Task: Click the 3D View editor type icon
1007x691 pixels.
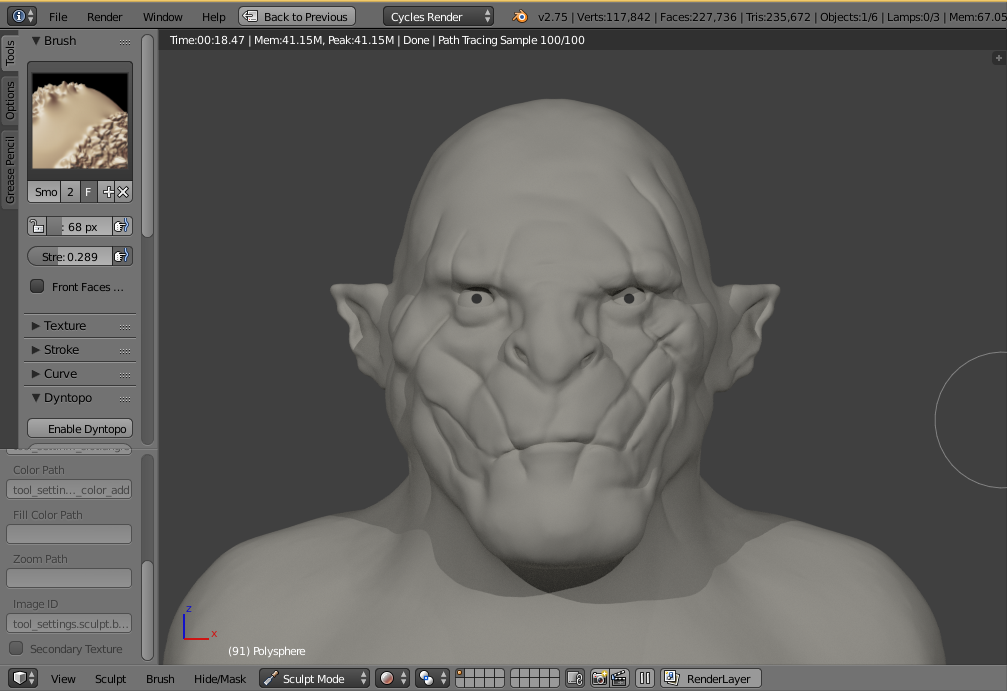Action: pos(19,679)
